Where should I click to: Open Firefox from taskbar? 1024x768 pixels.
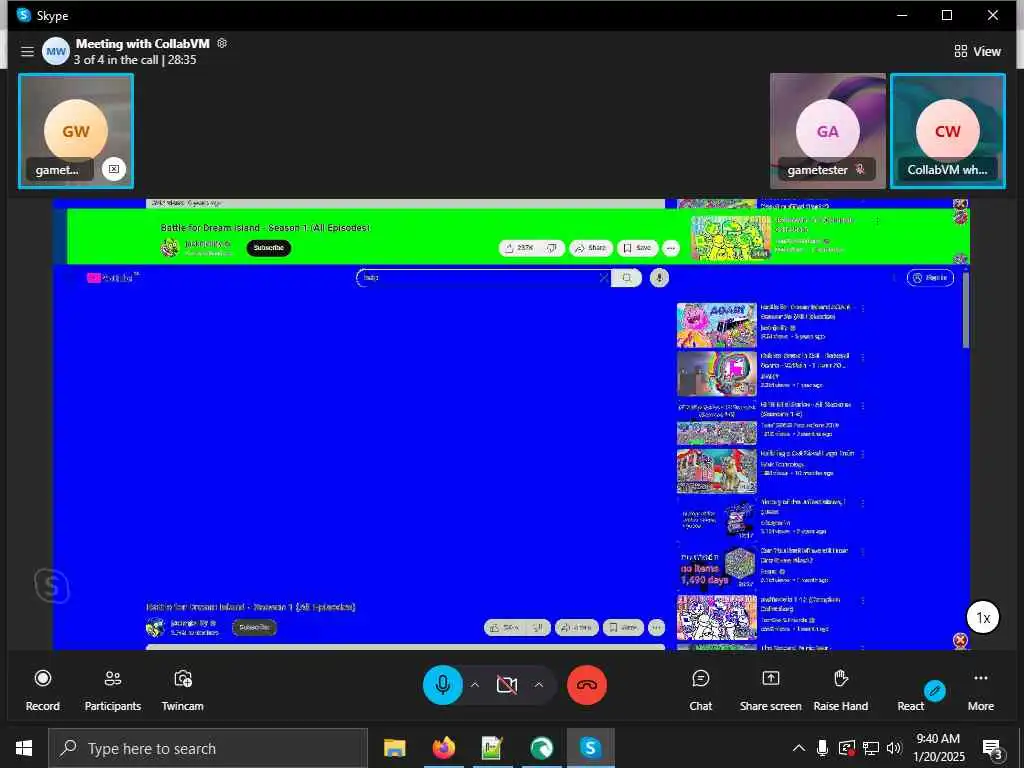(443, 748)
